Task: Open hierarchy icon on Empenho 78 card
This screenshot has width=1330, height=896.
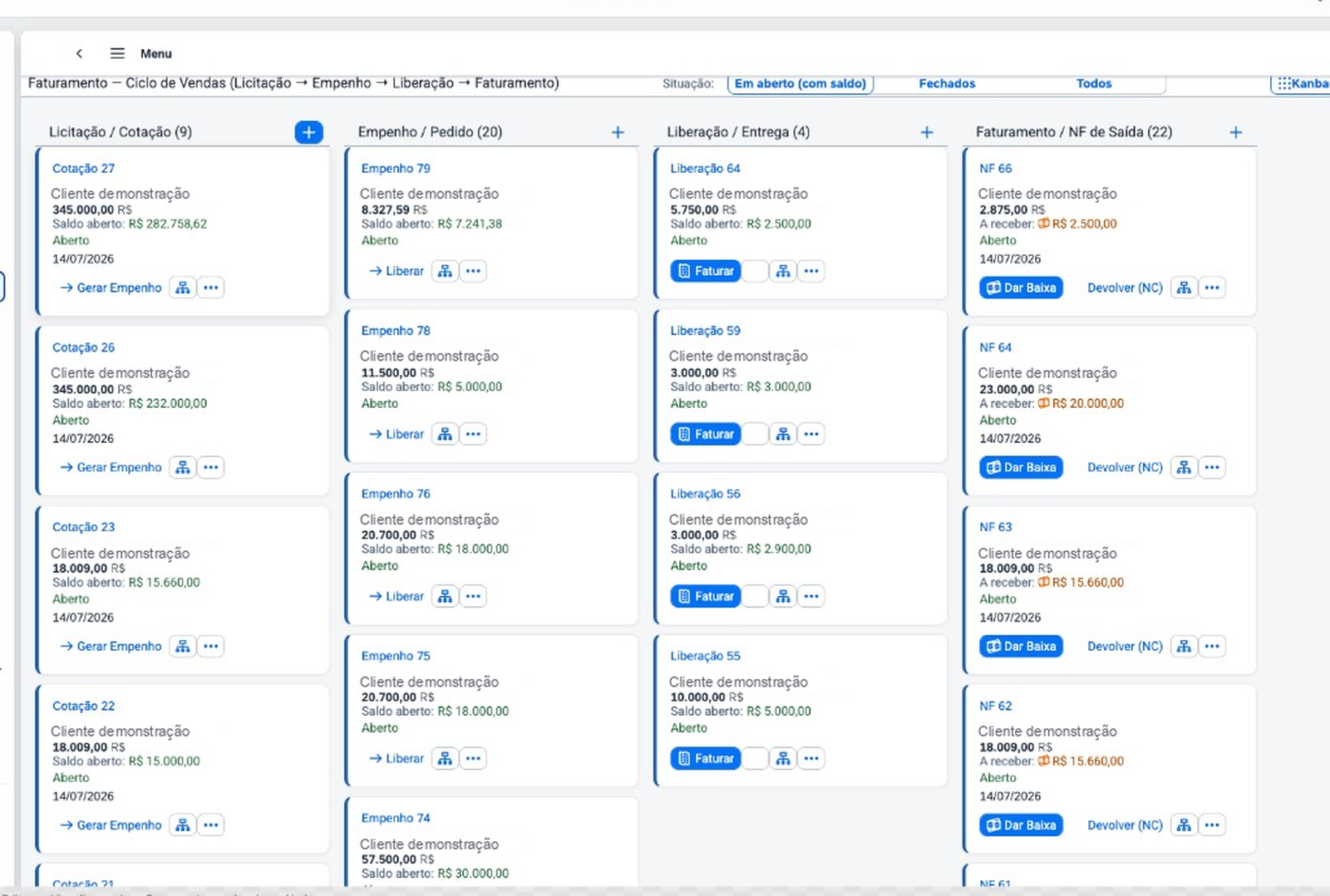Action: coord(446,434)
